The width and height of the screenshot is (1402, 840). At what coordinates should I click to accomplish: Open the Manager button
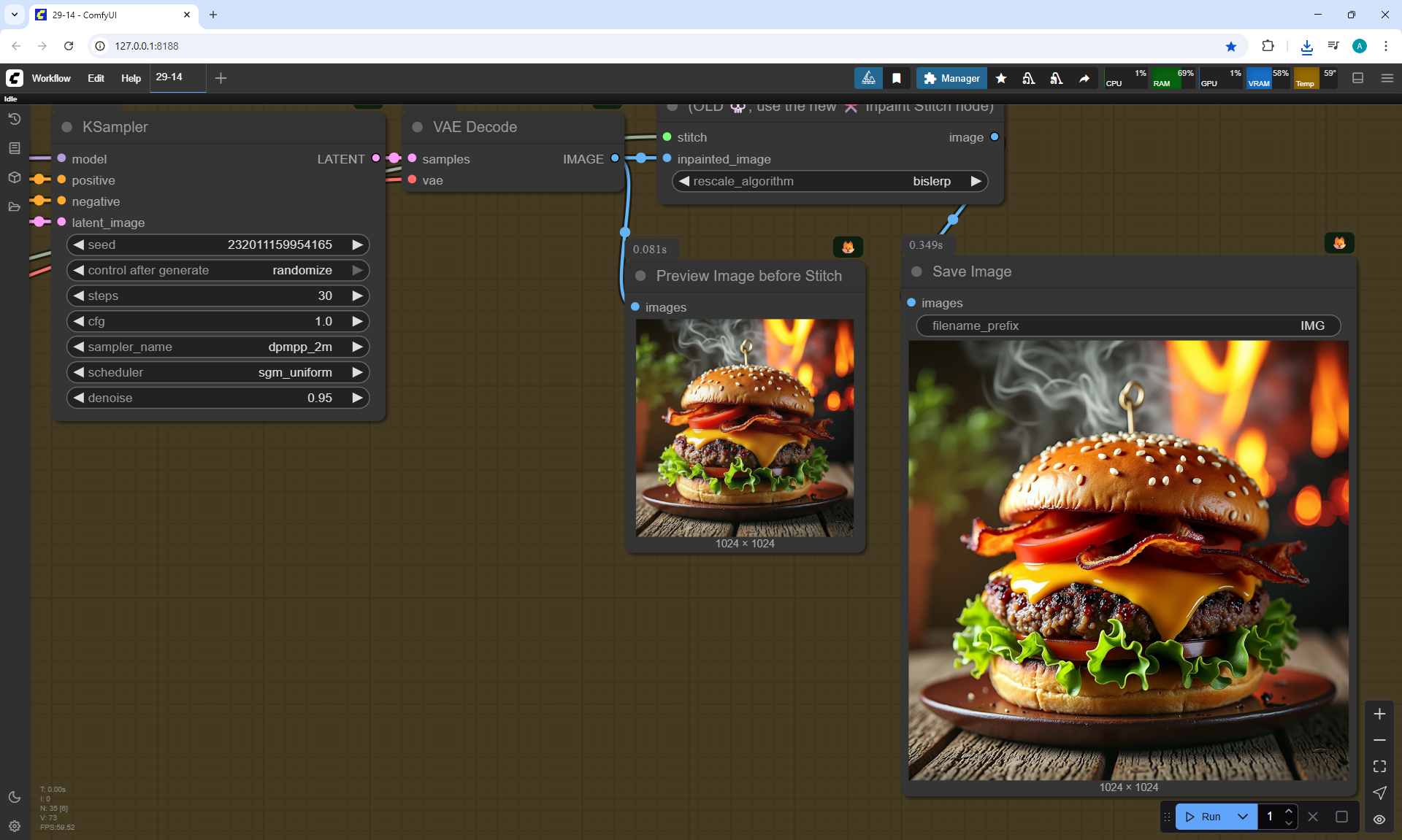point(951,78)
